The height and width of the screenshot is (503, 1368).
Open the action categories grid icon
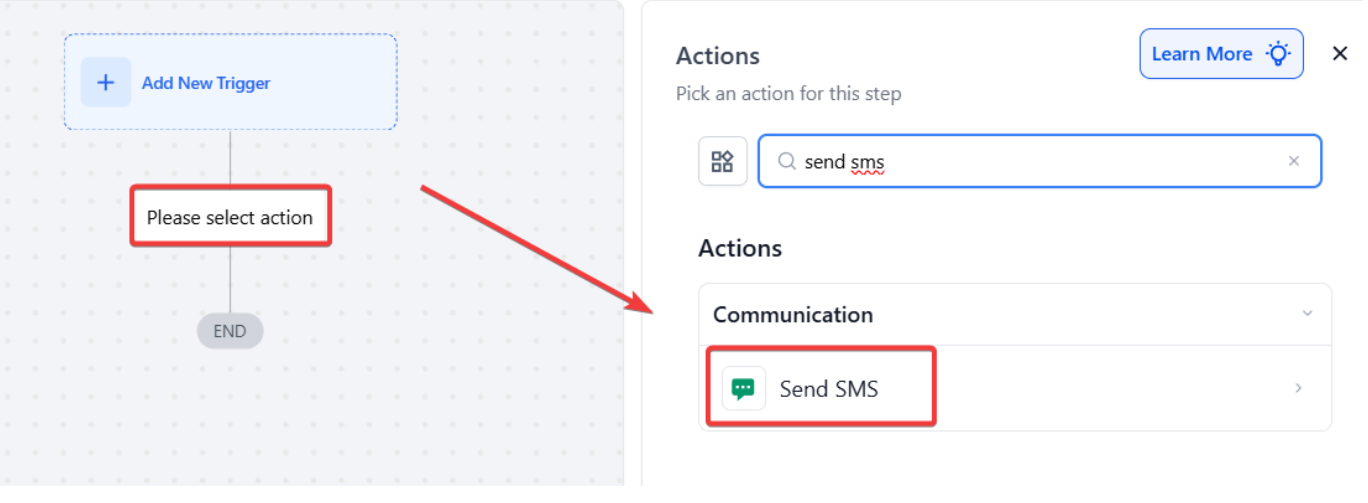[722, 161]
